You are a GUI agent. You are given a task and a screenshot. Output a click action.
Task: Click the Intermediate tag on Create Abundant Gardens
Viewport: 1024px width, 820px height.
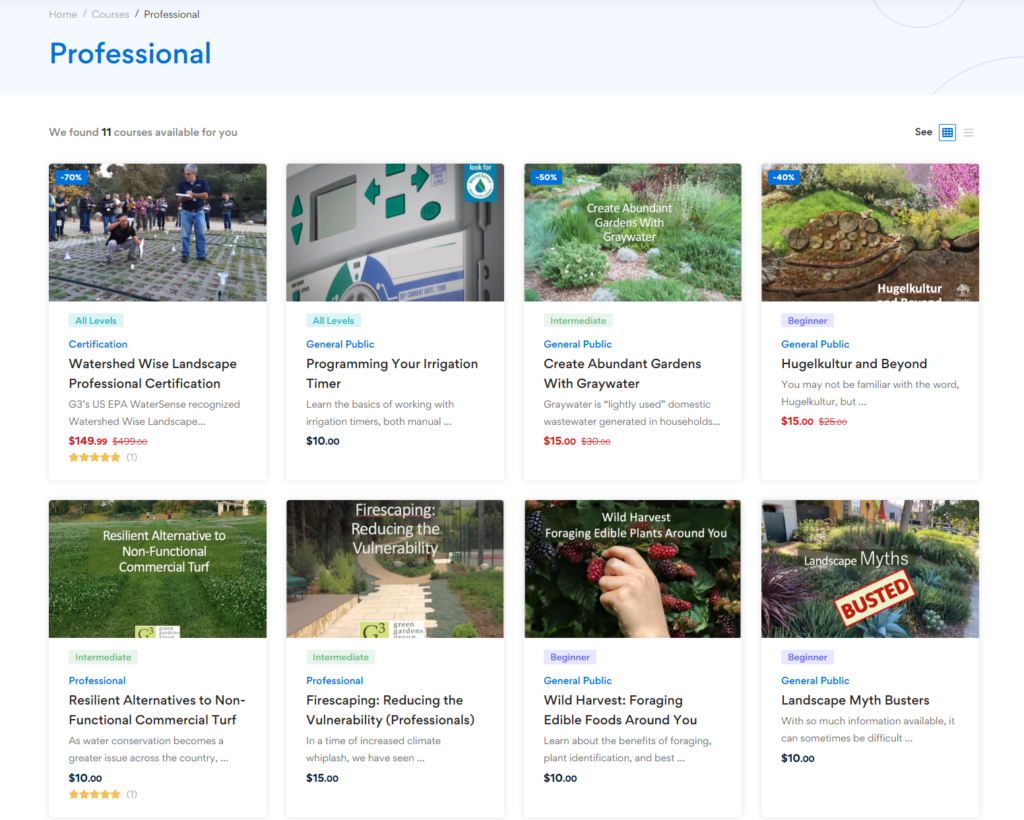(578, 321)
